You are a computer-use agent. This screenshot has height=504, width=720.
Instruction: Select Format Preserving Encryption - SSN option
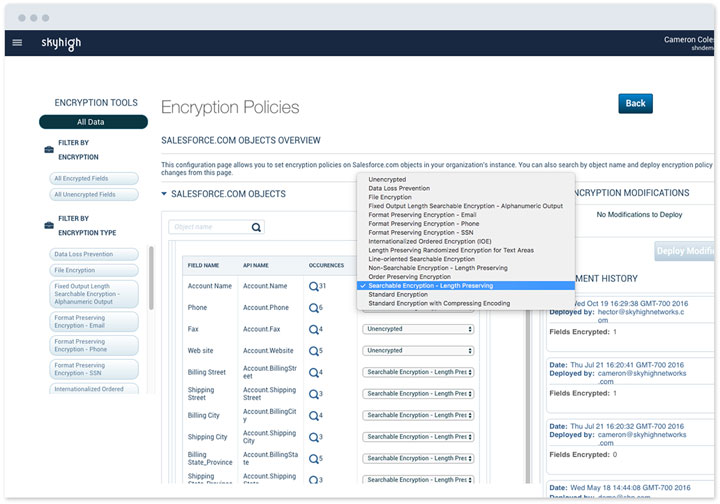466,233
